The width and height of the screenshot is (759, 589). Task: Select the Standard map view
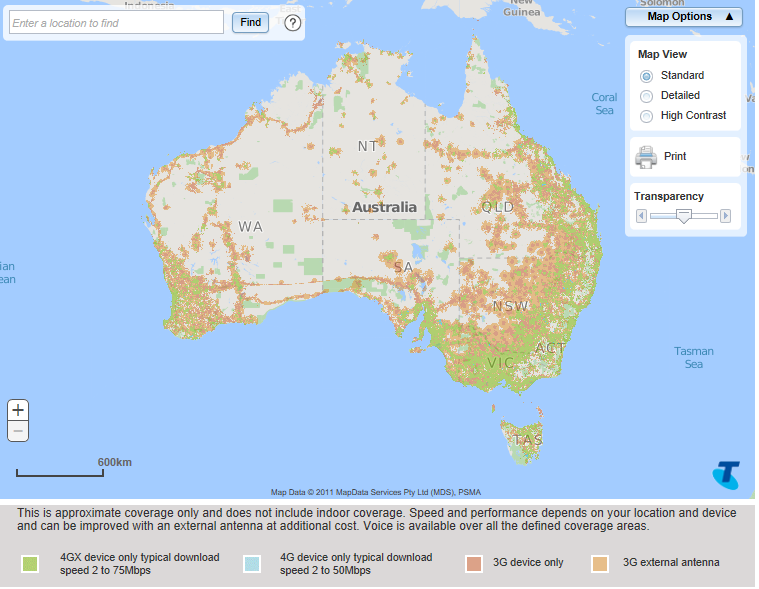pos(646,76)
